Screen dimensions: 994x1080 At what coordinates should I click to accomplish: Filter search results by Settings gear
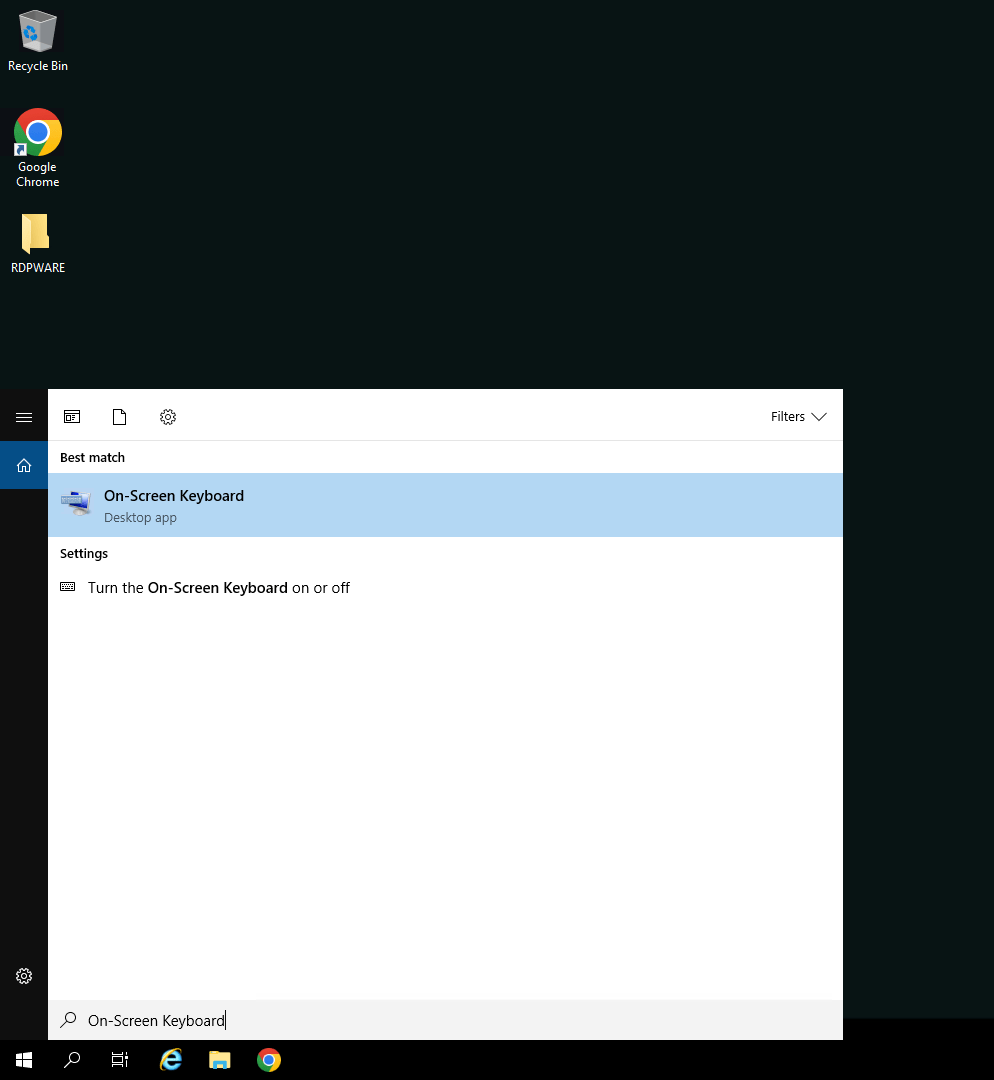click(167, 417)
